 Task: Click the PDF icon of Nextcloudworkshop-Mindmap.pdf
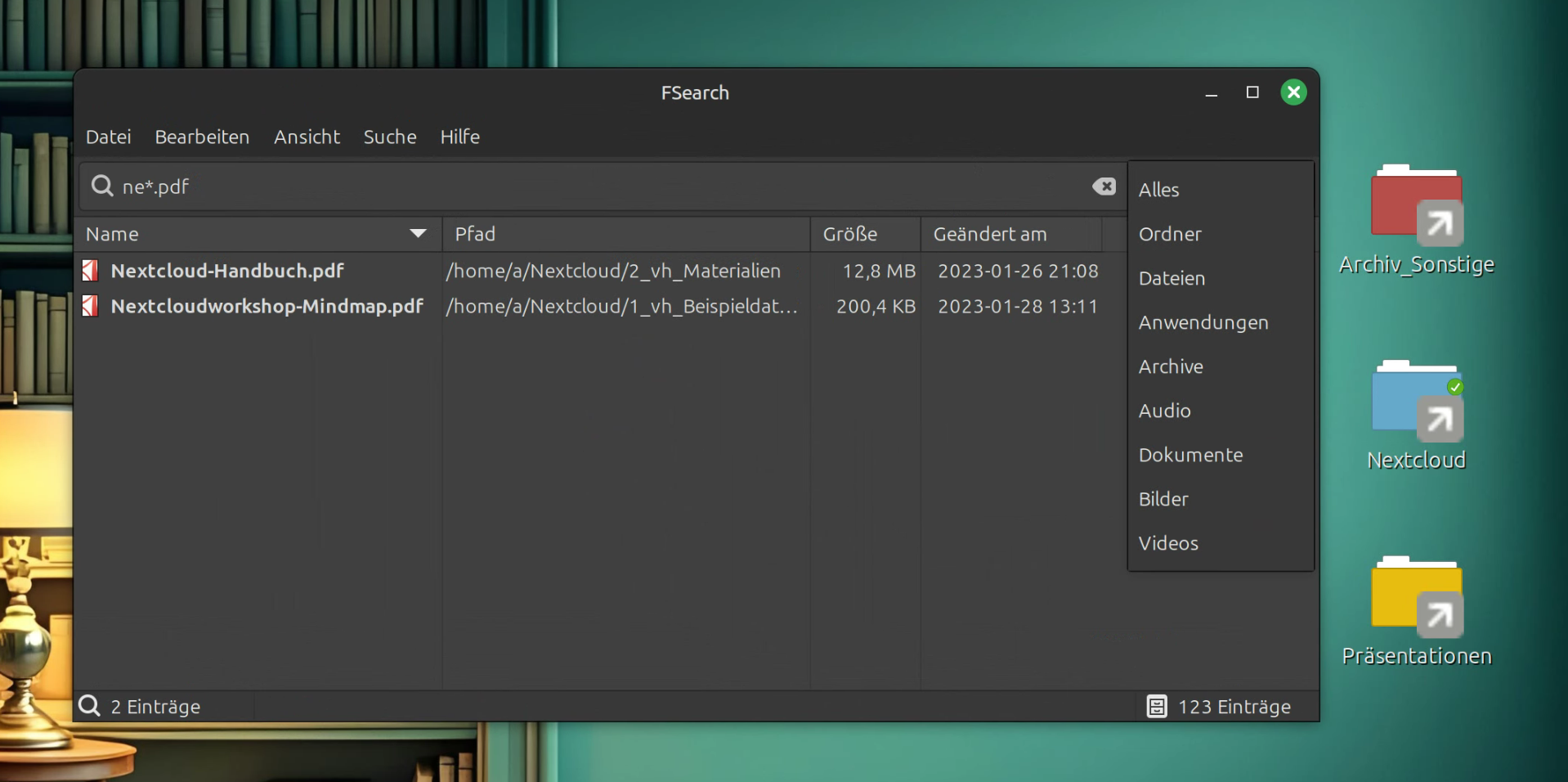point(90,306)
